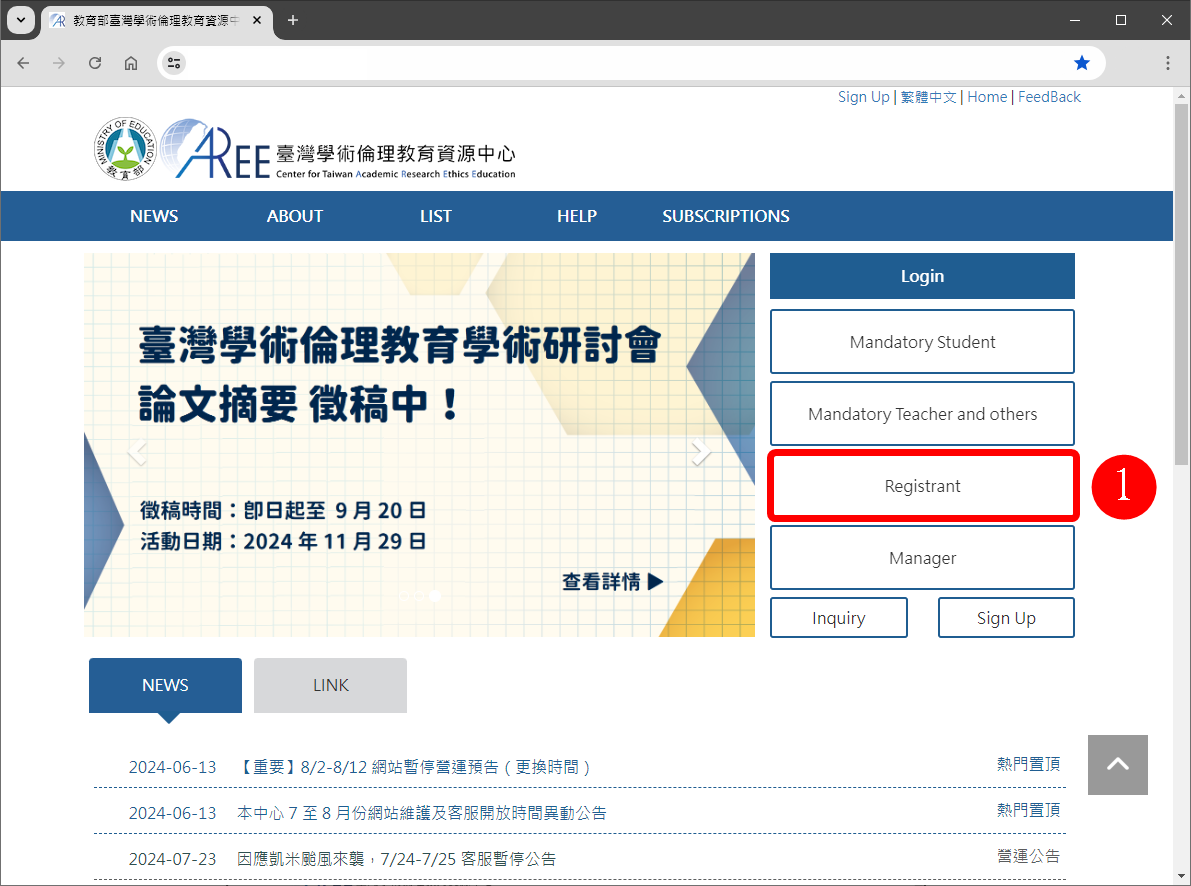Switch to the NEWS tab
The height and width of the screenshot is (886, 1191).
166,685
